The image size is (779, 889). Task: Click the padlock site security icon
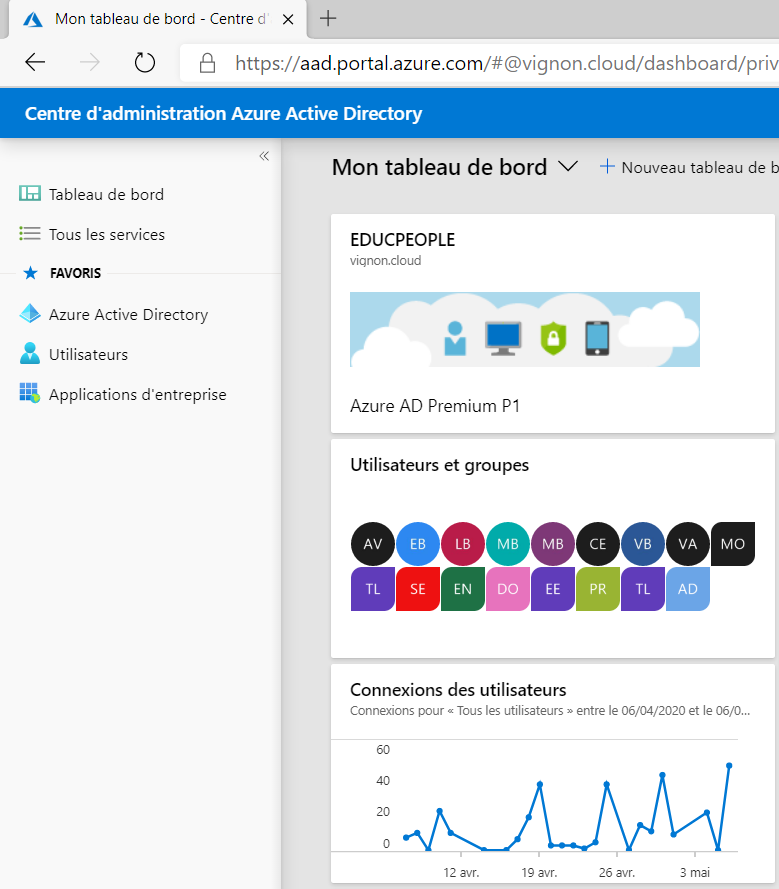point(208,62)
